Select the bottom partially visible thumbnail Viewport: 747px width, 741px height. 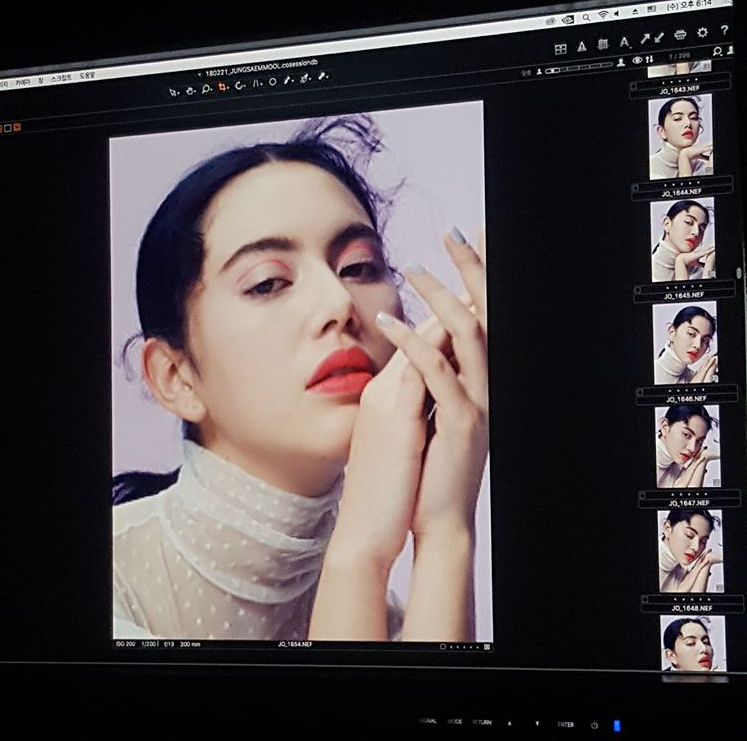coord(693,643)
